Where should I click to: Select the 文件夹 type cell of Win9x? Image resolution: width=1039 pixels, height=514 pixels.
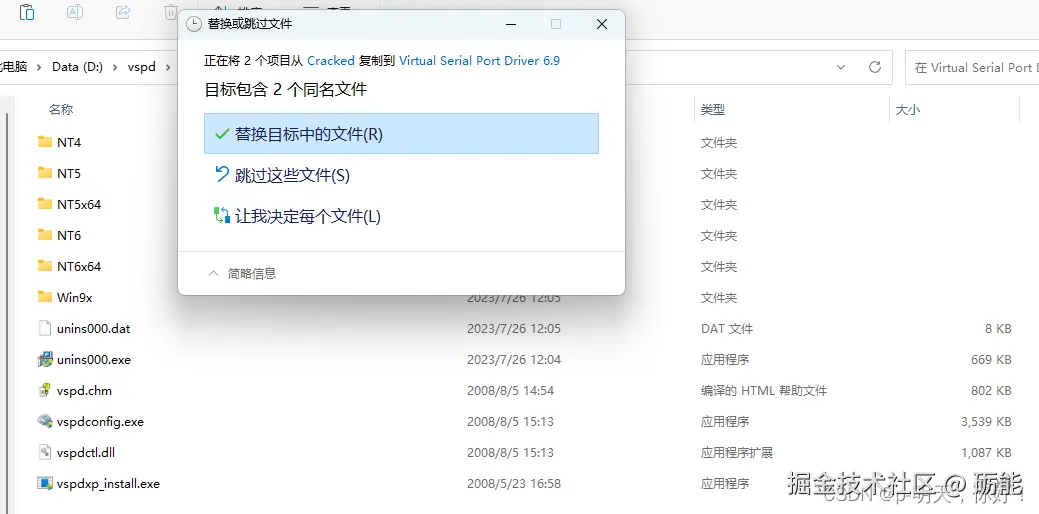click(x=719, y=298)
